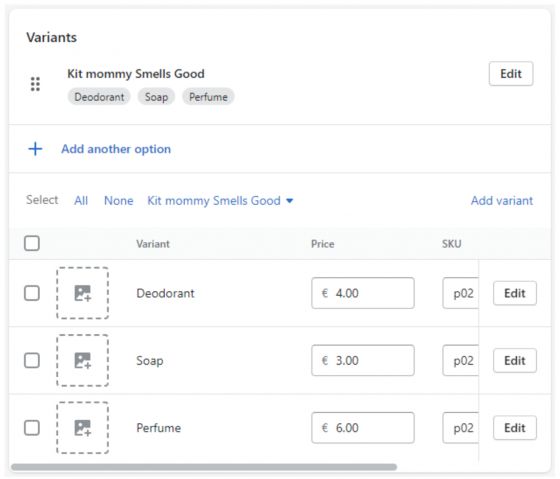Click the horizontal scrollbar below the variants table
This screenshot has height=479, width=560.
click(204, 467)
